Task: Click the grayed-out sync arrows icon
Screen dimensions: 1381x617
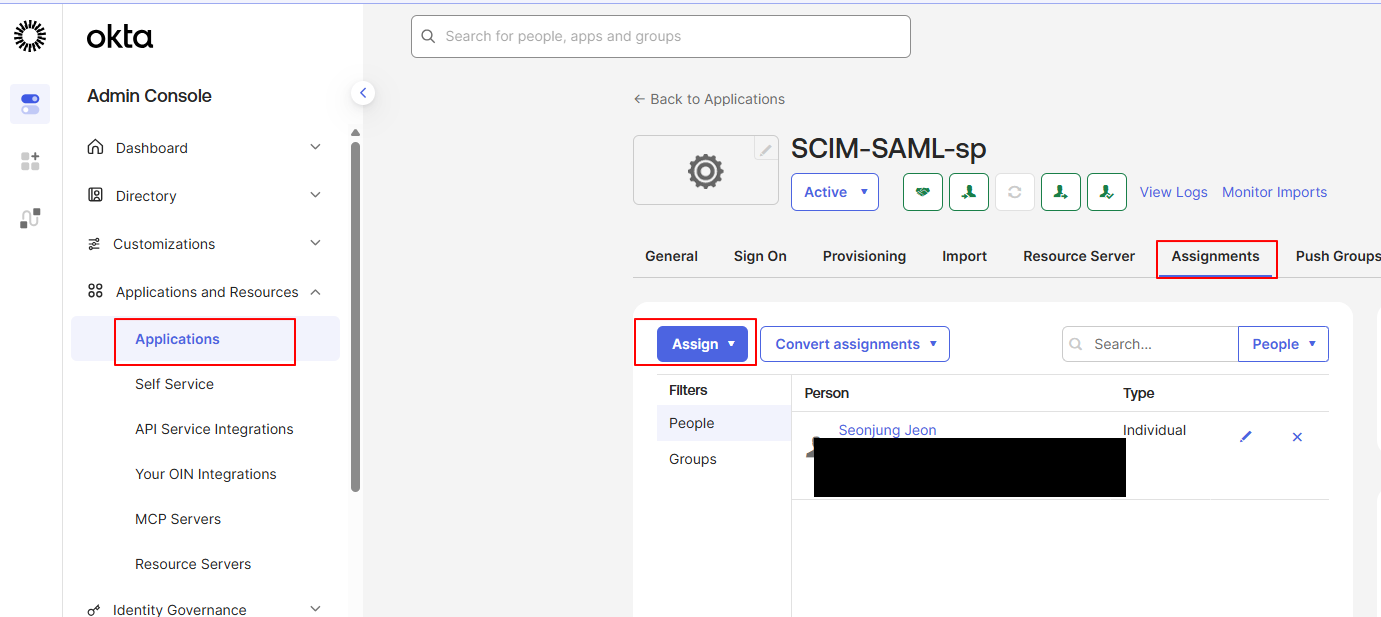Action: click(x=1015, y=192)
